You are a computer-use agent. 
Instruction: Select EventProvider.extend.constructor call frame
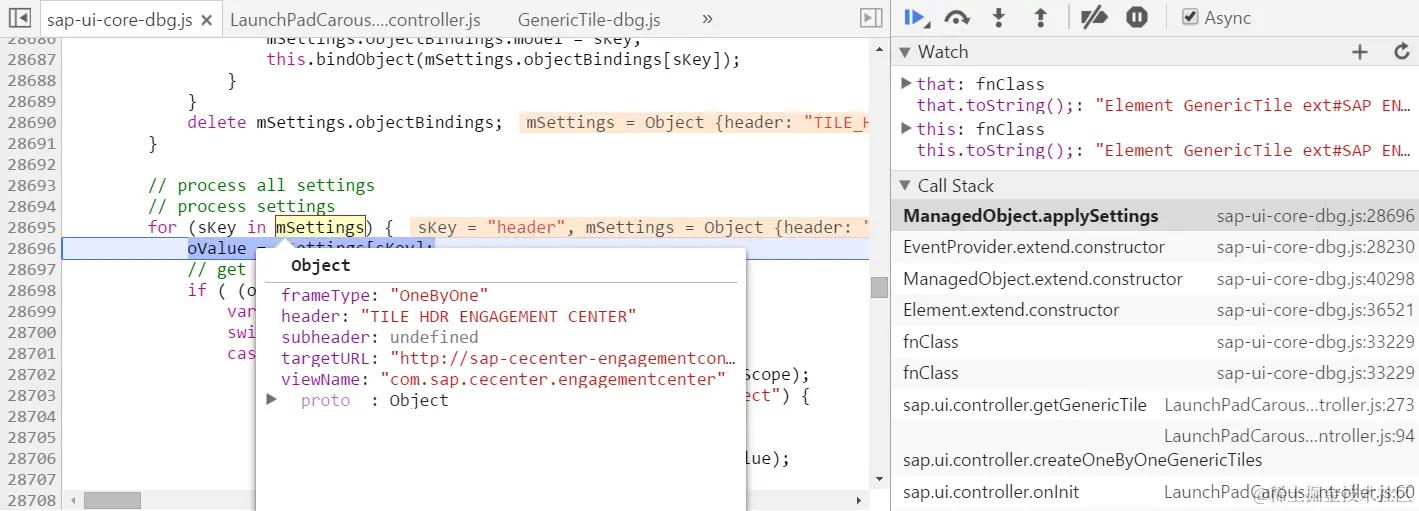click(1154, 247)
